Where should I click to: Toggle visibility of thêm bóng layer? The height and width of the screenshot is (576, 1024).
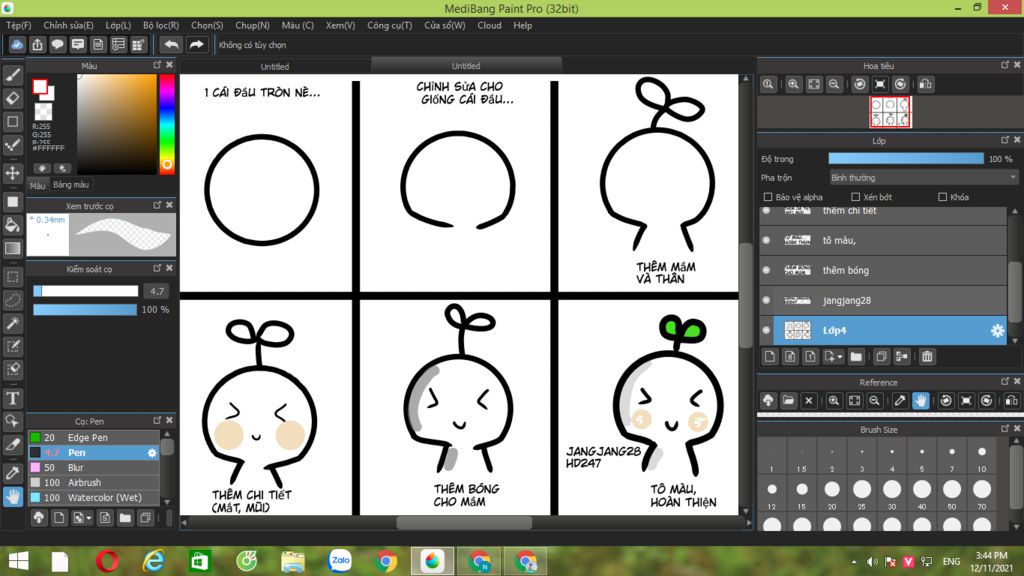[767, 270]
